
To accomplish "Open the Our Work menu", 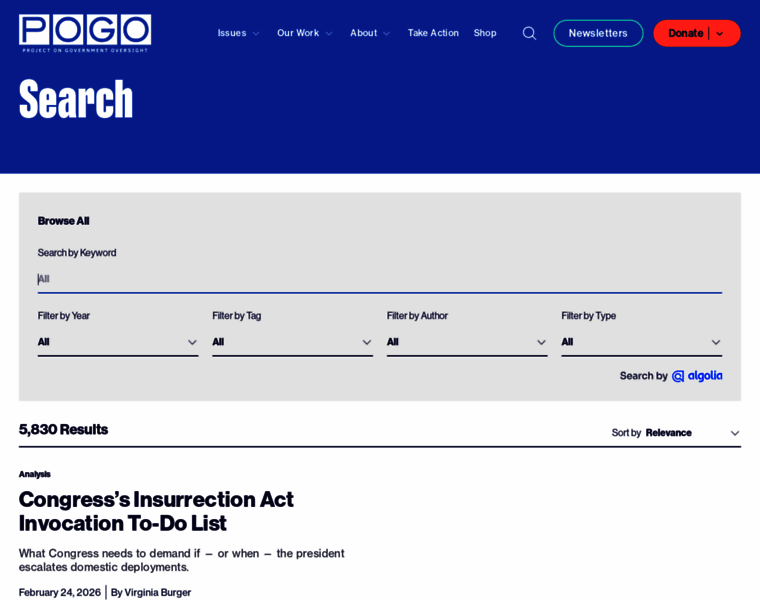I will (x=304, y=33).
